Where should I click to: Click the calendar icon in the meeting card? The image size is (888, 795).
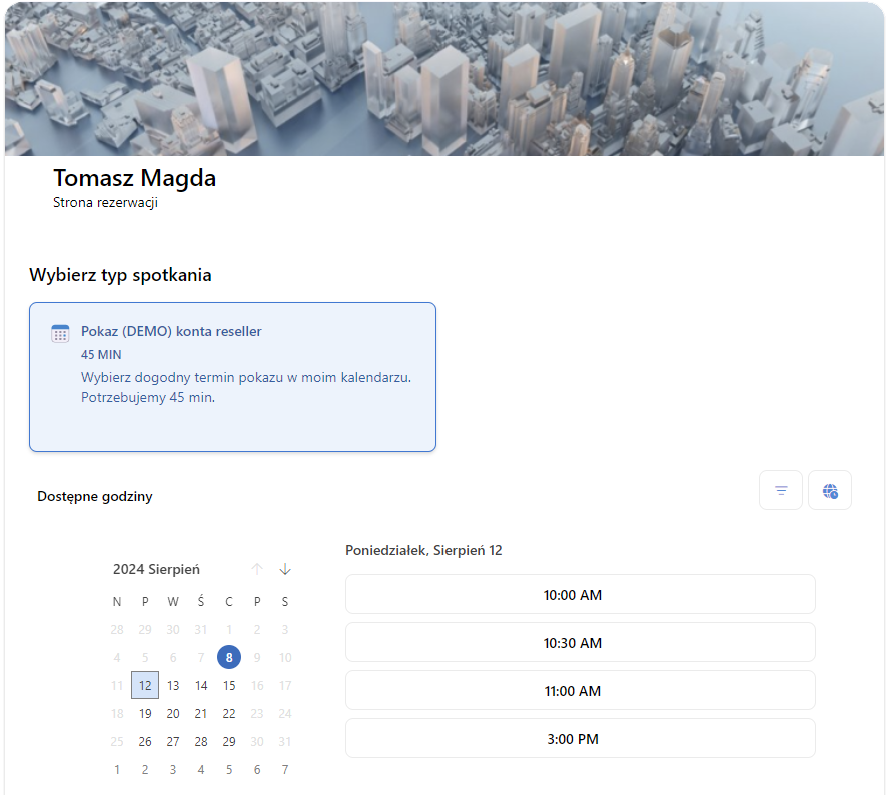60,334
